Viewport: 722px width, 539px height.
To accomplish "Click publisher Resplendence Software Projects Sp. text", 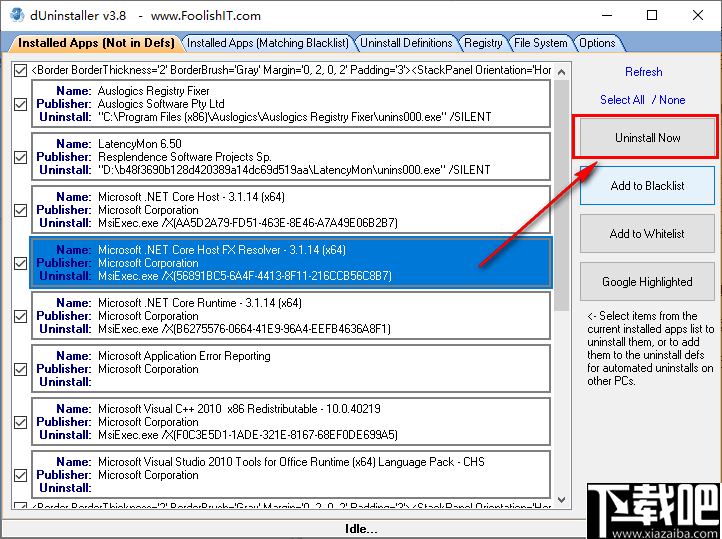I will click(x=185, y=157).
